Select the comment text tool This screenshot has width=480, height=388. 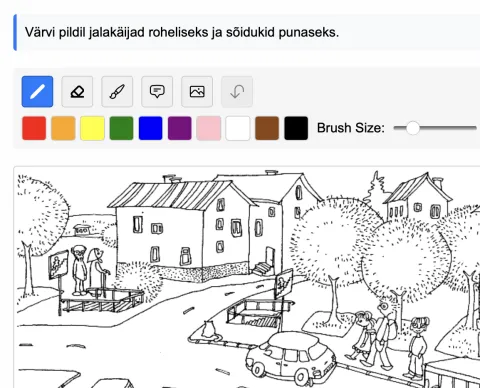click(157, 92)
